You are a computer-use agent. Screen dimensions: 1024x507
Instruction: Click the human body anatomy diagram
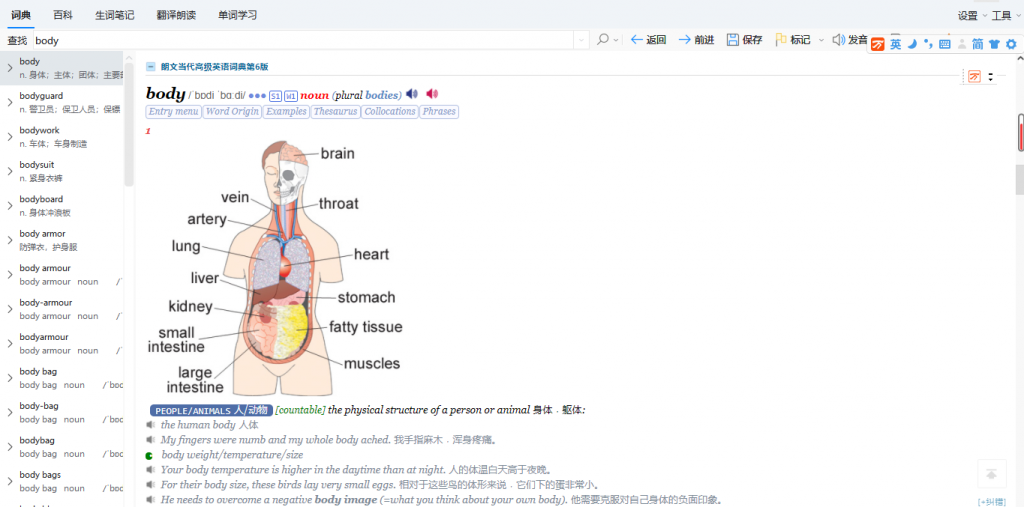(x=277, y=267)
